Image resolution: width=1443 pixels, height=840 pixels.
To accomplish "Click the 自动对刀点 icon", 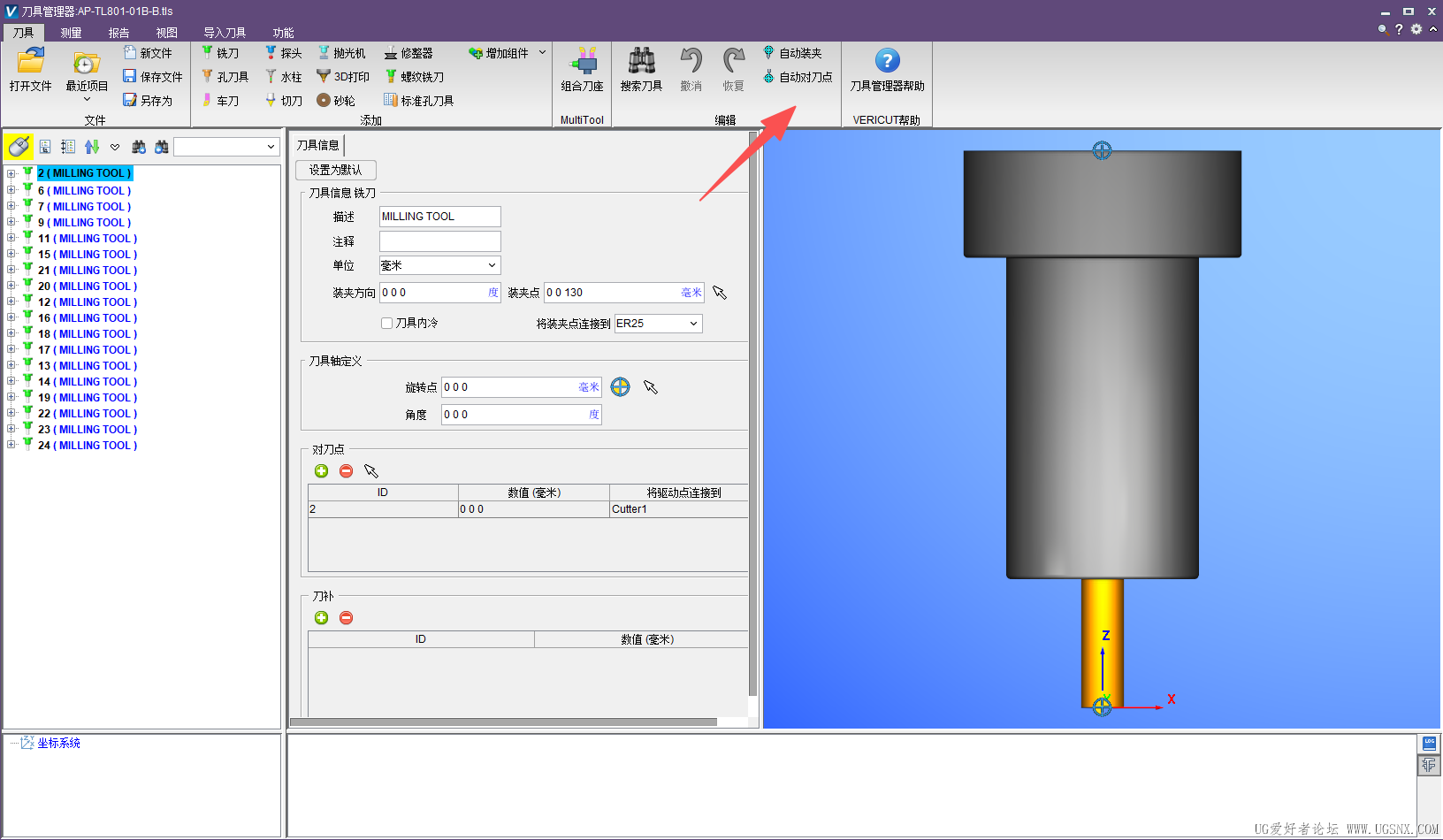I will point(768,77).
